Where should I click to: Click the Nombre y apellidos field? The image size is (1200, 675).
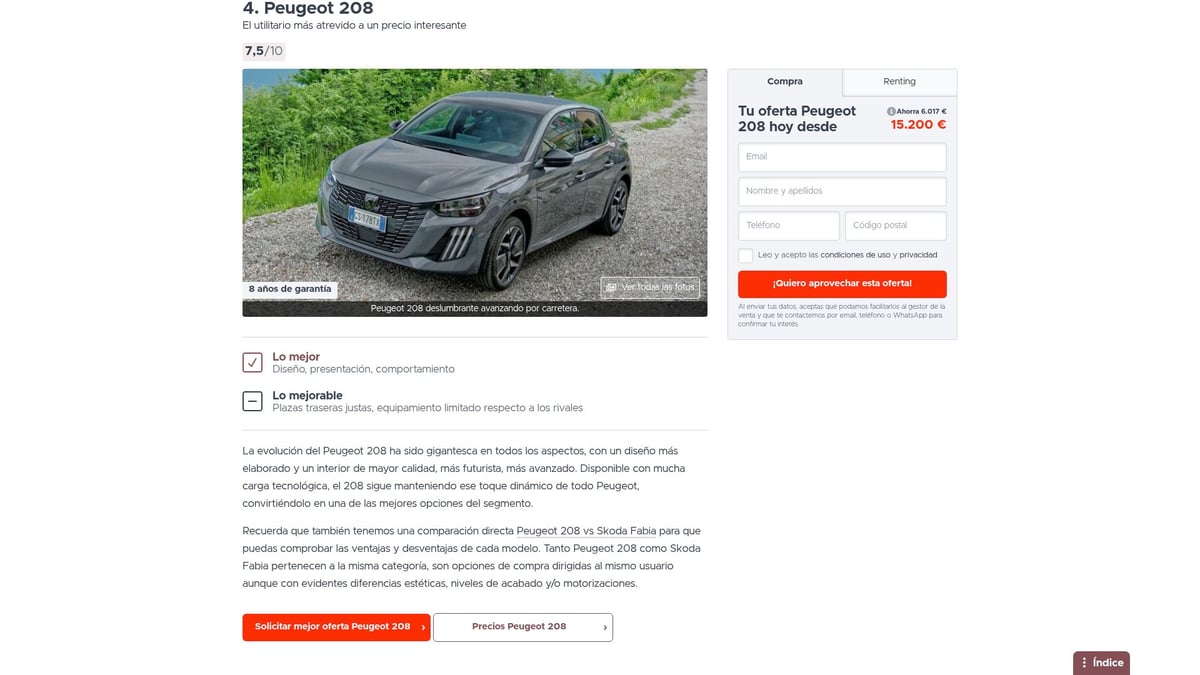pos(842,191)
